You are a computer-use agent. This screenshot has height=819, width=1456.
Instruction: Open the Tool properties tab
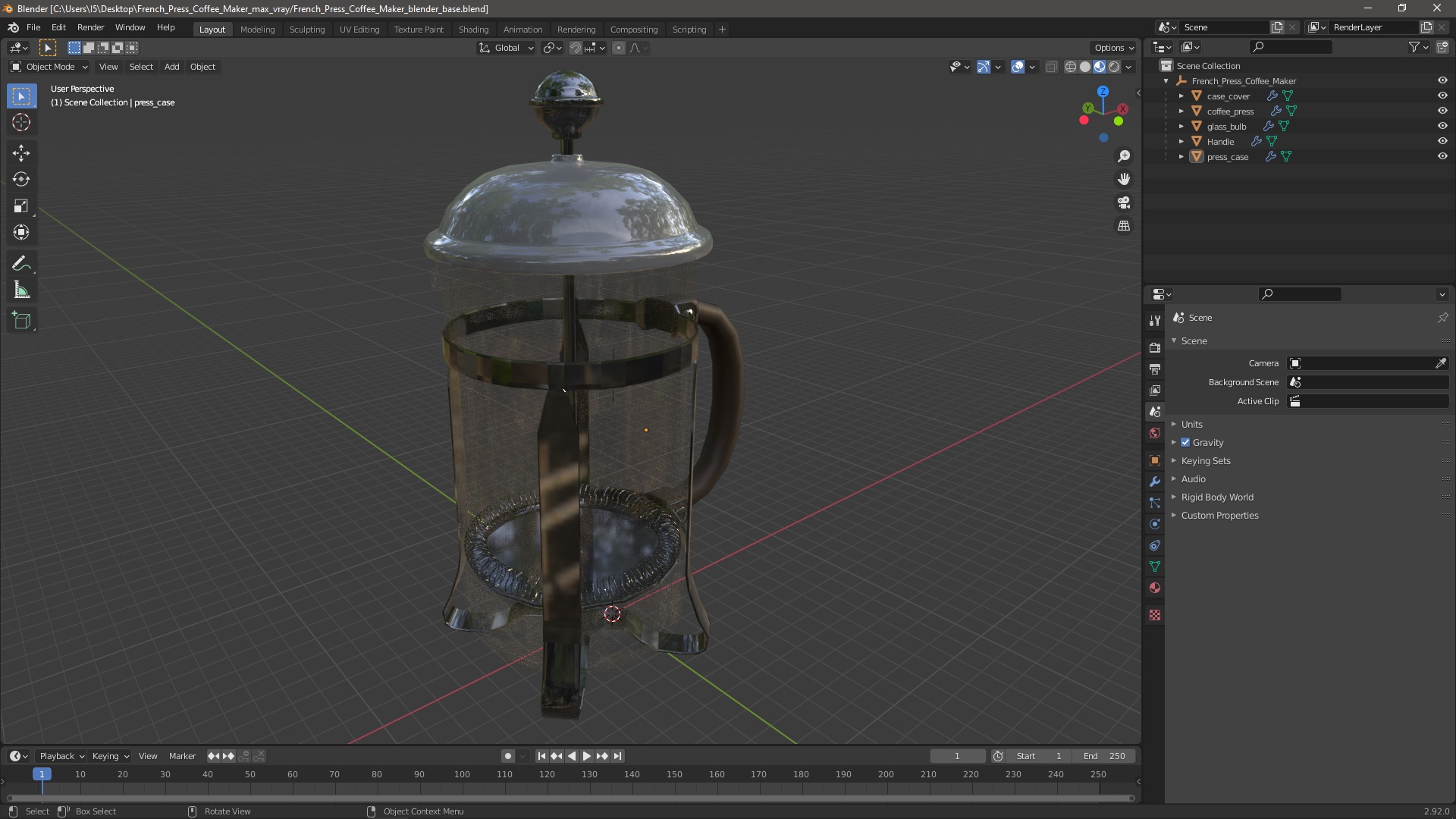1155,321
